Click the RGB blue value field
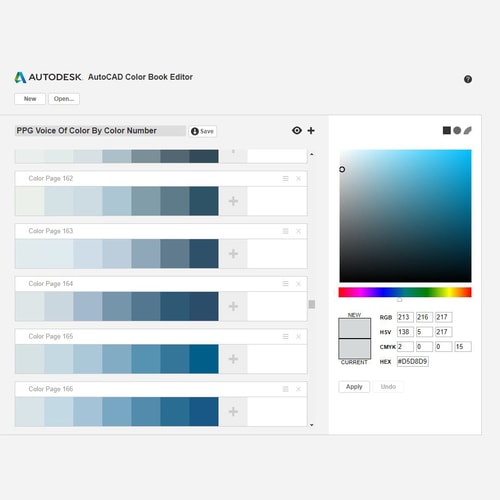 (444, 317)
